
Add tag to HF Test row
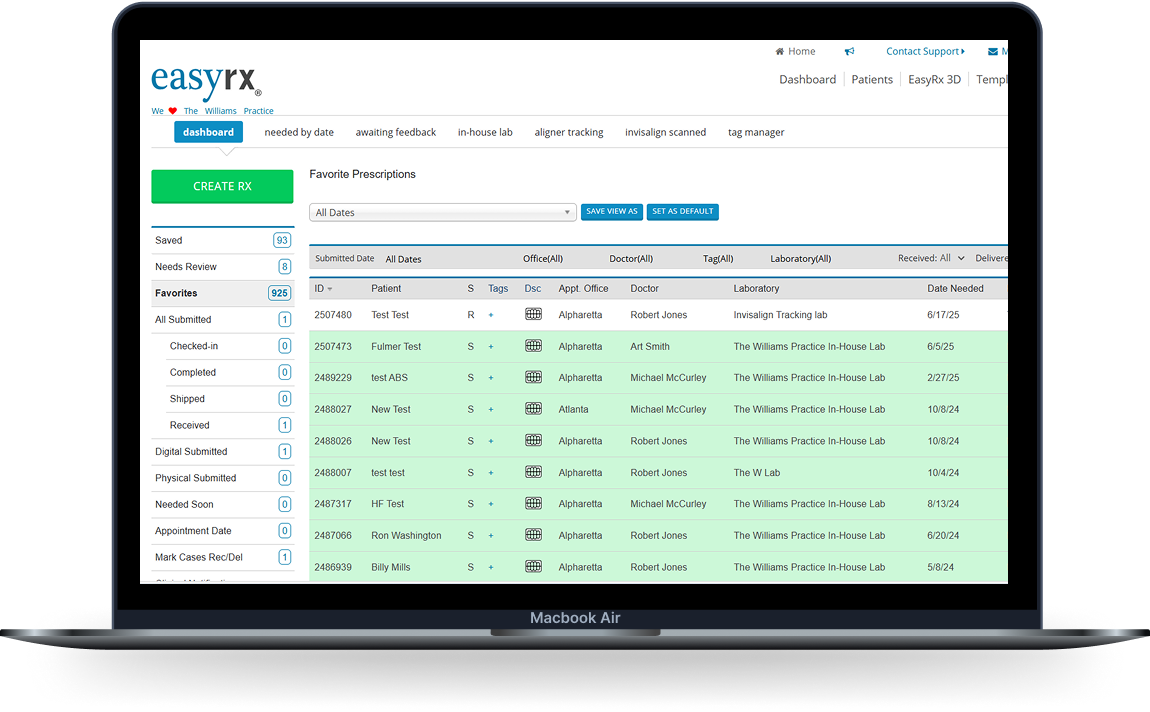[491, 504]
